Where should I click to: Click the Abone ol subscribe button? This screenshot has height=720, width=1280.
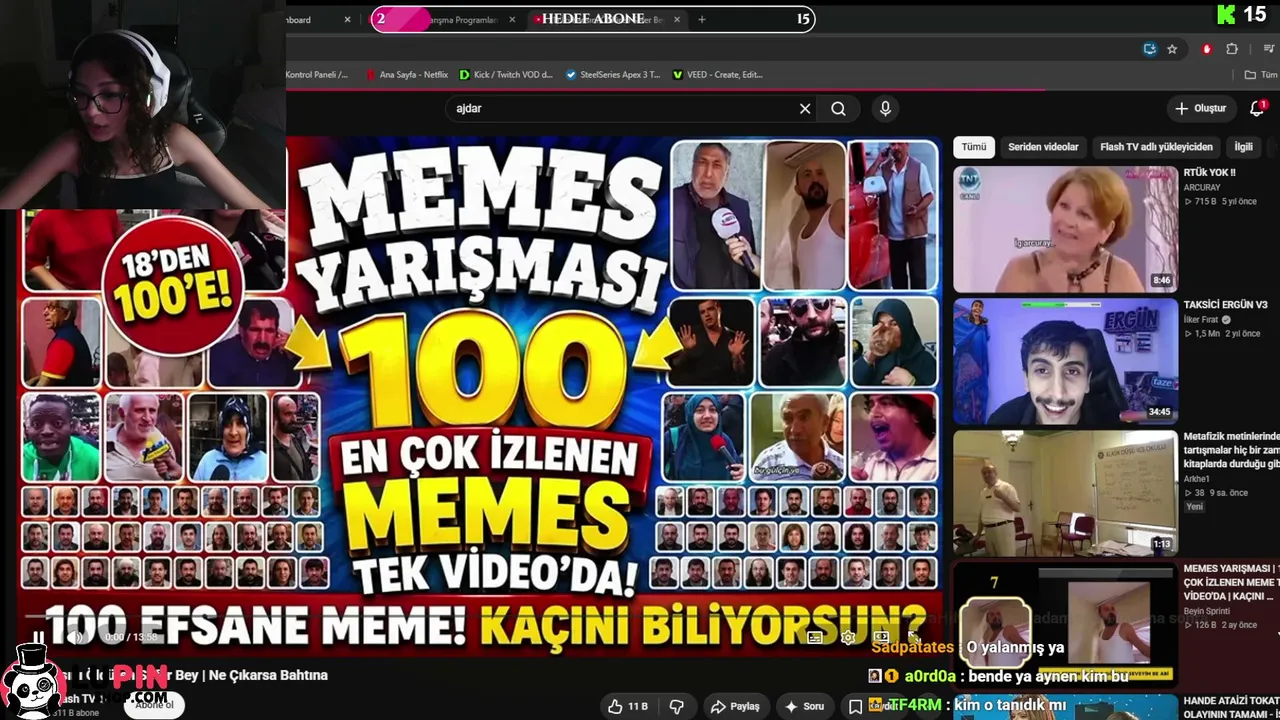click(154, 704)
